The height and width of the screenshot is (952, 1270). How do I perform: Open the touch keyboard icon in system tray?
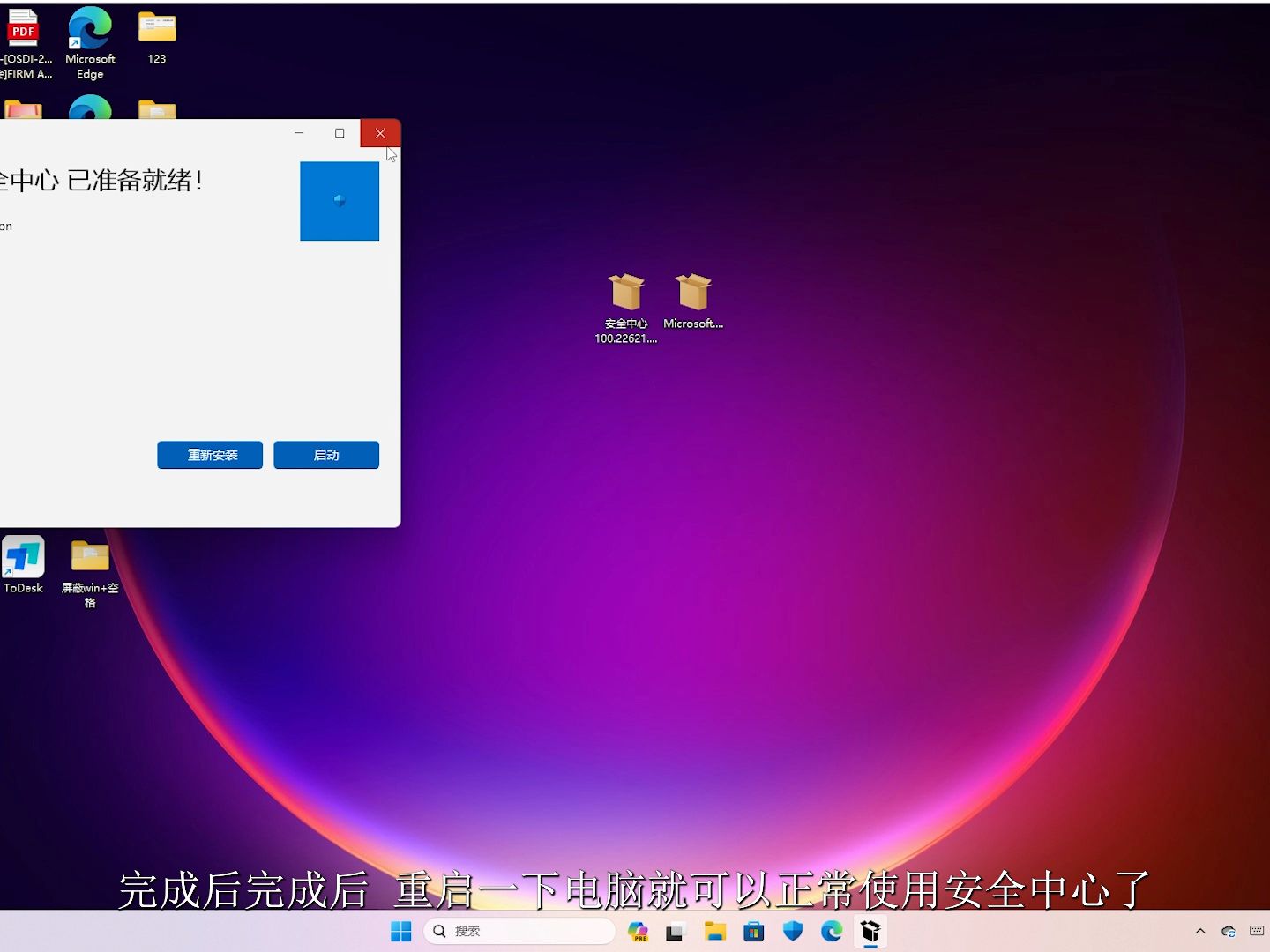coord(1256,931)
